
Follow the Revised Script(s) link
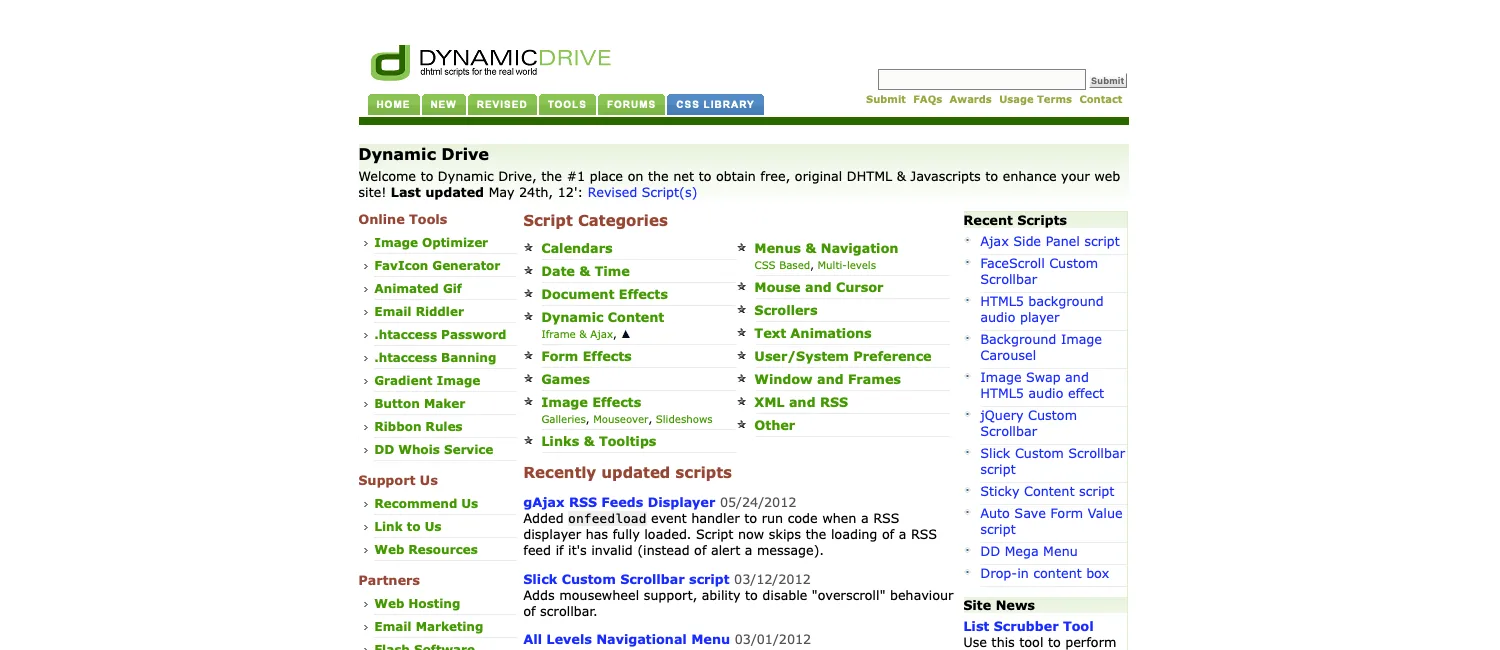click(642, 193)
